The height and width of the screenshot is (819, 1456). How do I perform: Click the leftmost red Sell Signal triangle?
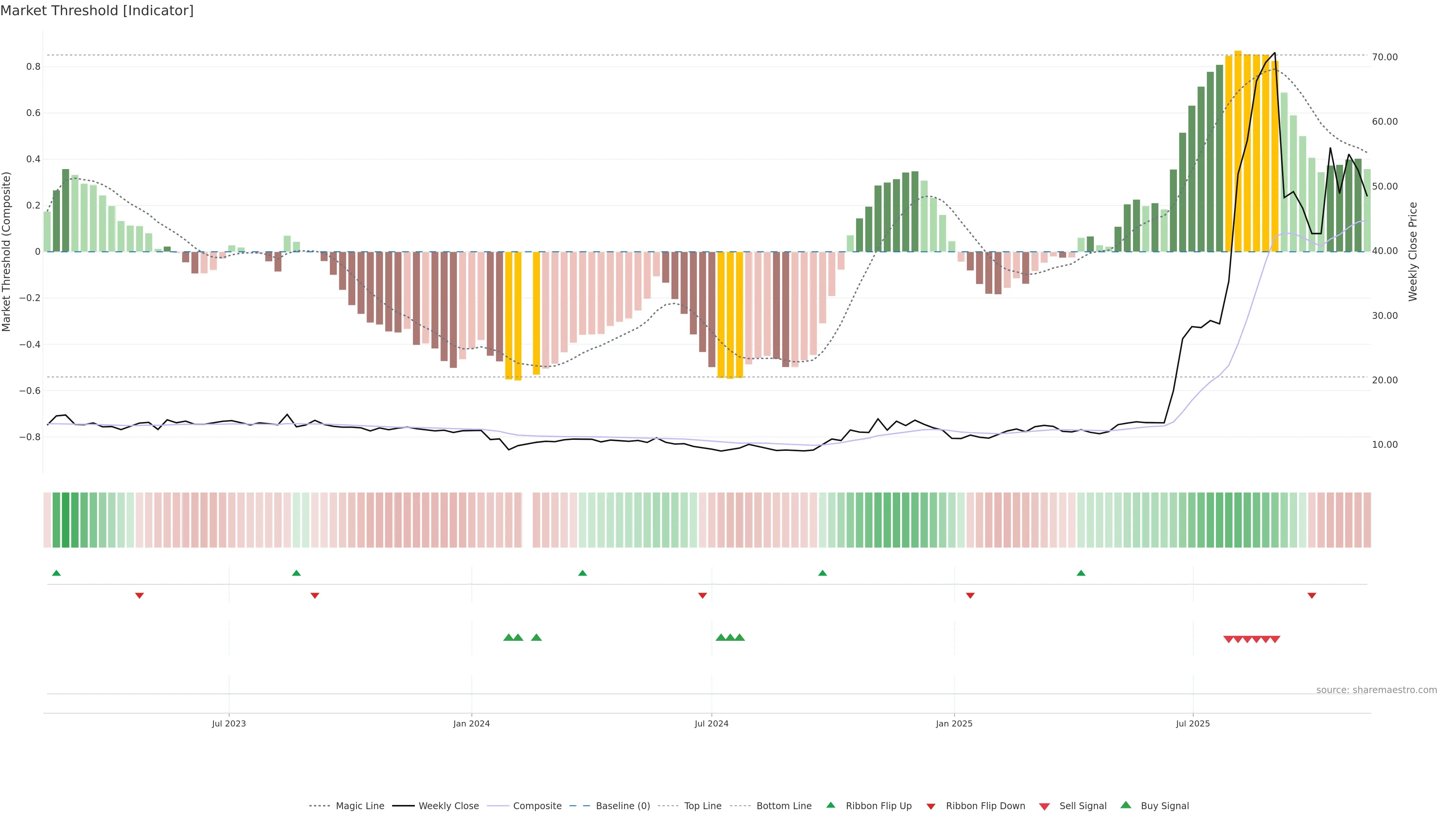1228,639
